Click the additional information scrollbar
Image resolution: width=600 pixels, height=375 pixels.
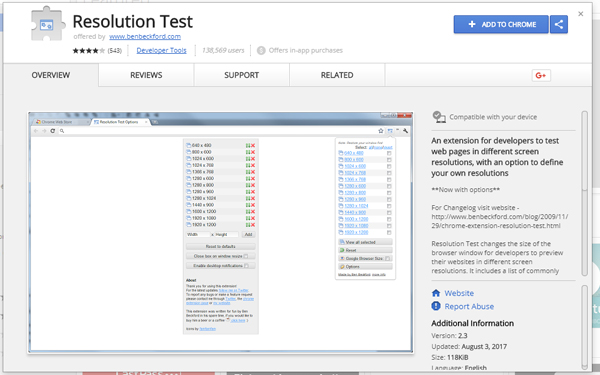[584, 327]
